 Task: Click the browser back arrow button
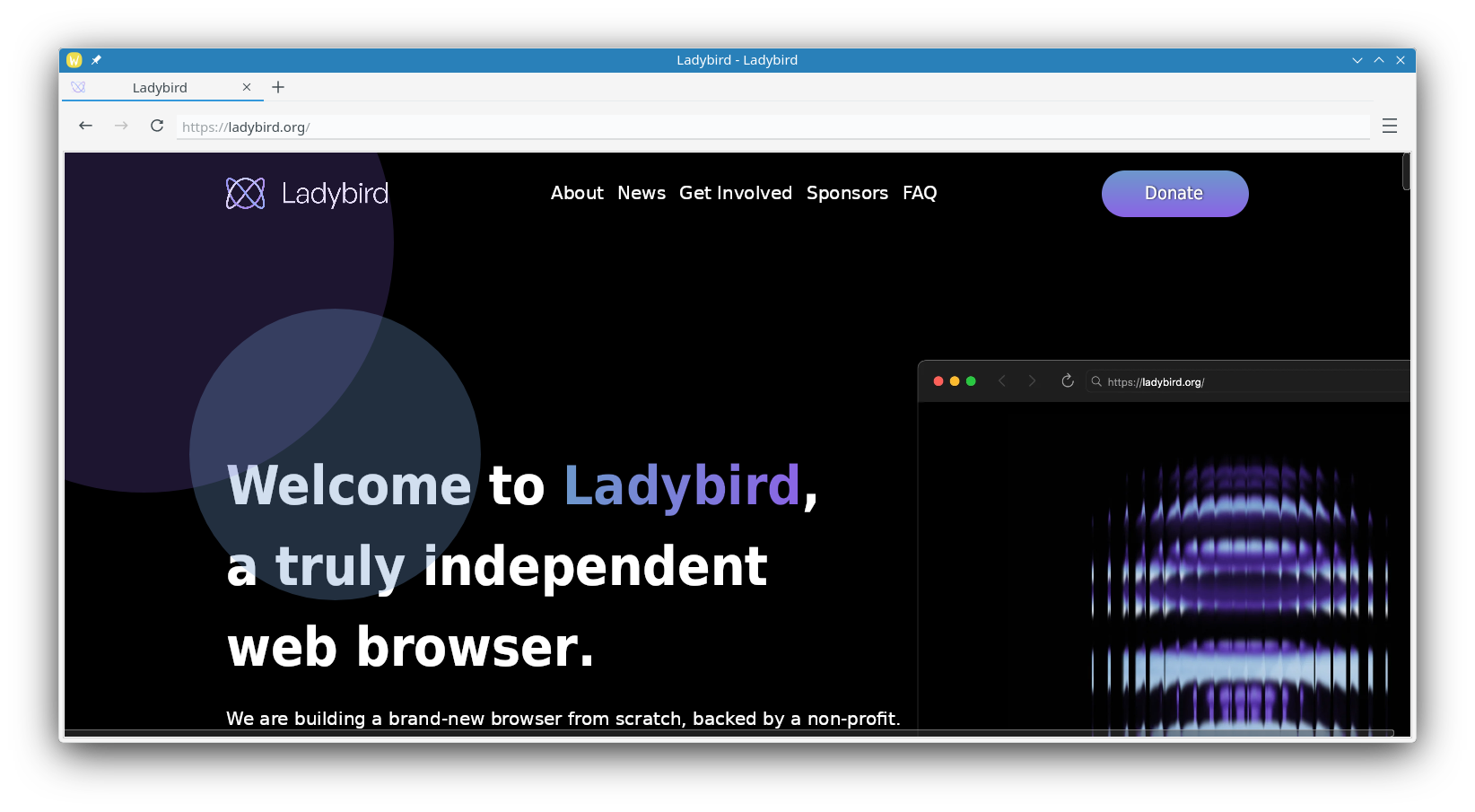pyautogui.click(x=85, y=126)
